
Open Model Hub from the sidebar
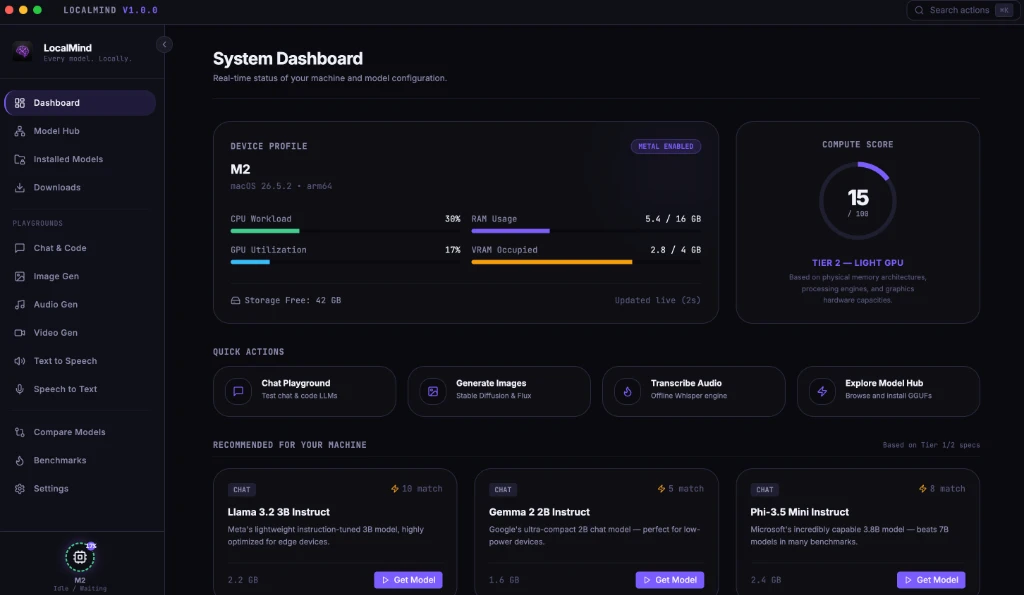point(80,131)
